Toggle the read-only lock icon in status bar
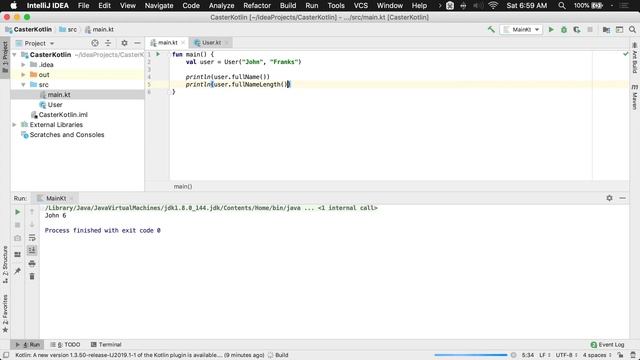 pyautogui.click(x=620, y=355)
